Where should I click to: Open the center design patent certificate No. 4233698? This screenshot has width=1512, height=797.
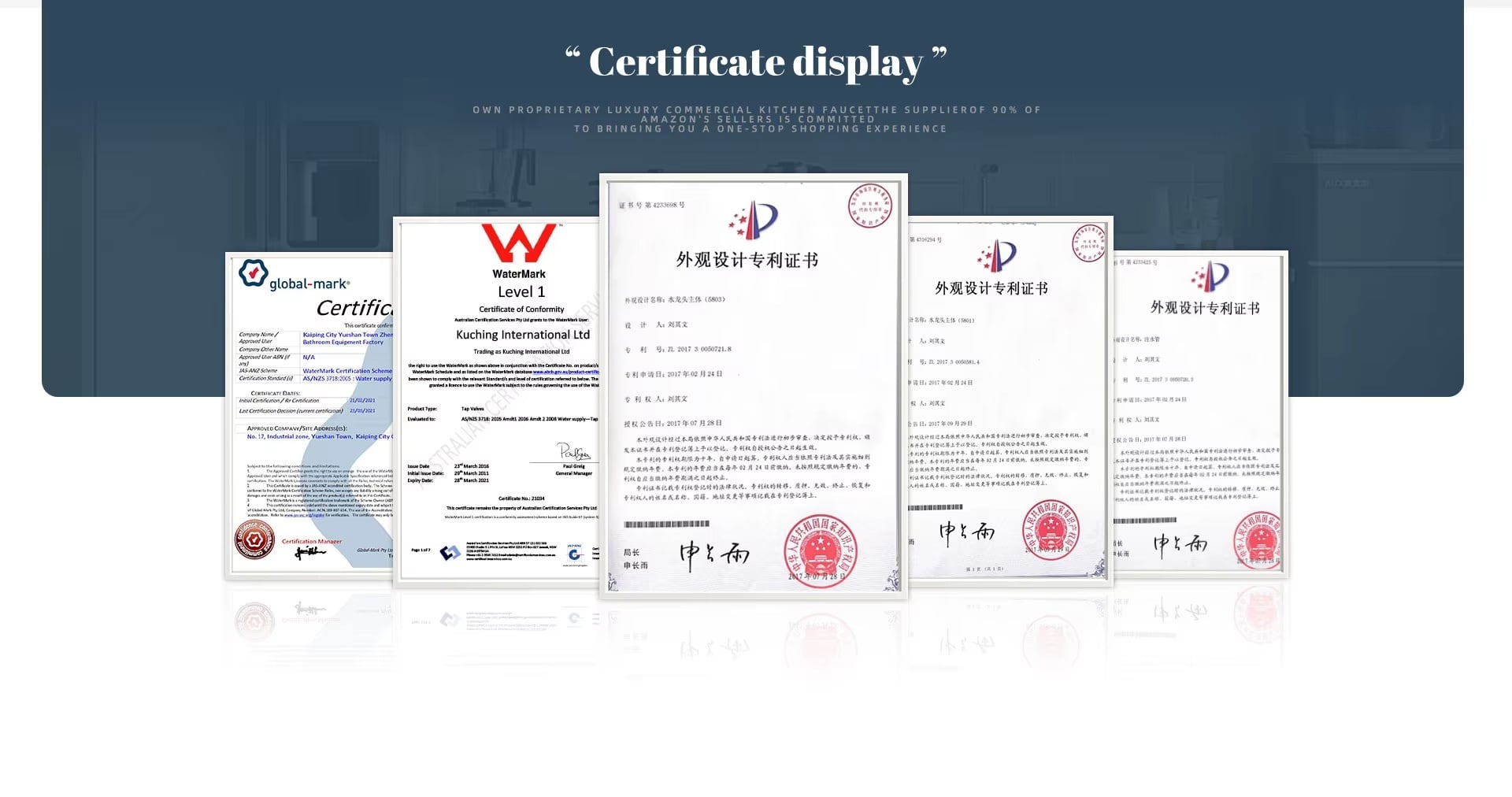tap(754, 386)
